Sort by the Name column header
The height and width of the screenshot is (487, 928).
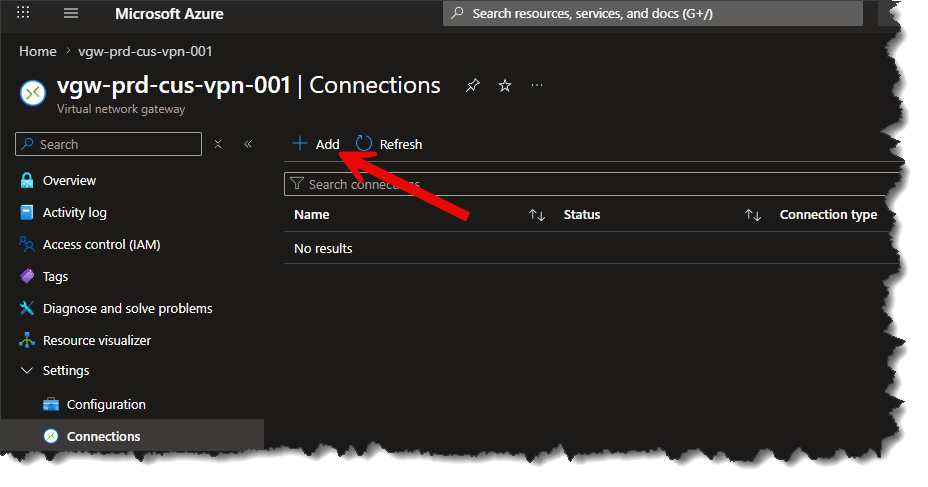[312, 215]
